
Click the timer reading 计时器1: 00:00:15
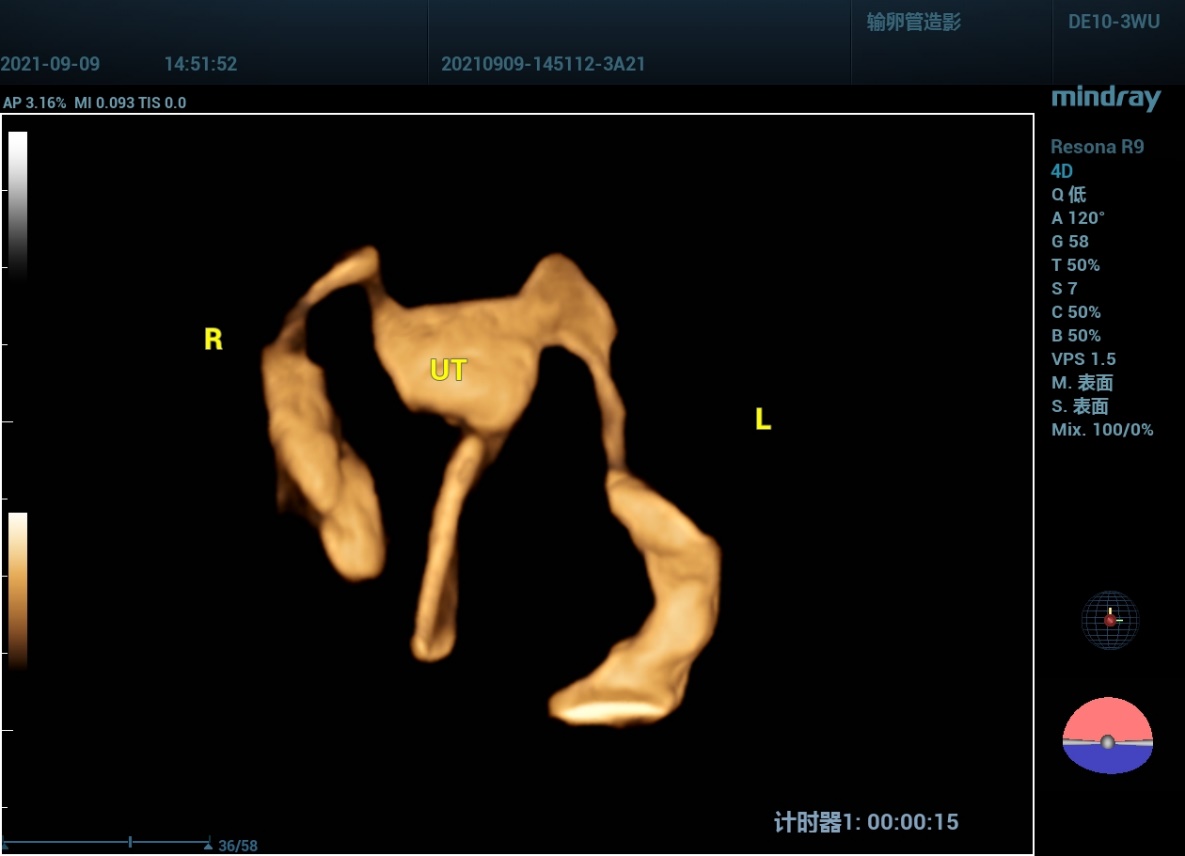(866, 822)
